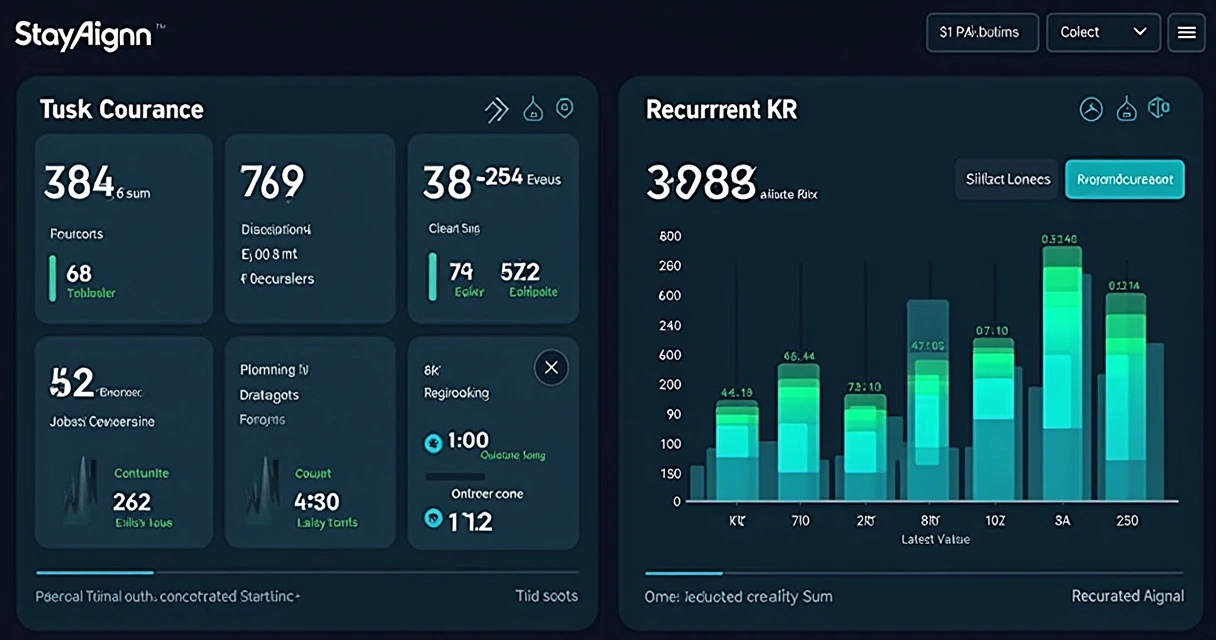Click the Tiid scots link
Screen dimensions: 1216x640
(546, 596)
